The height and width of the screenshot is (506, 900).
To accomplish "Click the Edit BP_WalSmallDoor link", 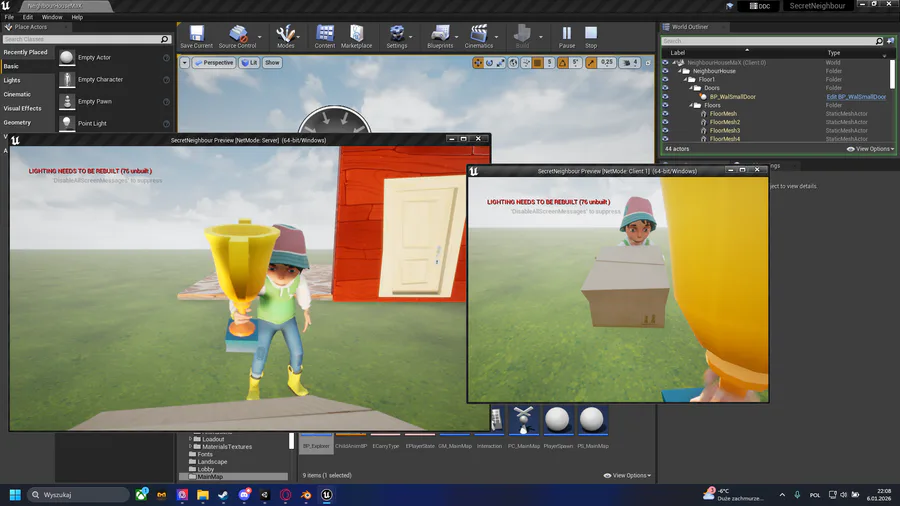I will (x=856, y=97).
